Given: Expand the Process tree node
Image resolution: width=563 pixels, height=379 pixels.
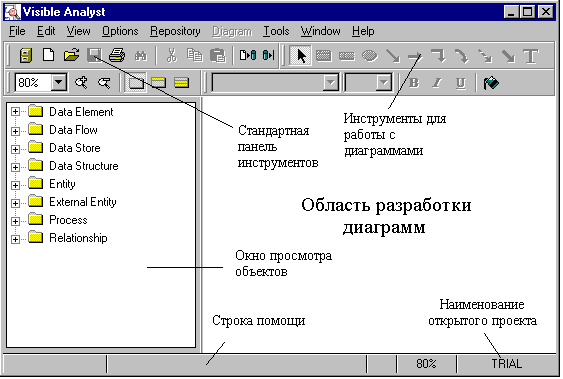Looking at the screenshot, I should tap(15, 221).
